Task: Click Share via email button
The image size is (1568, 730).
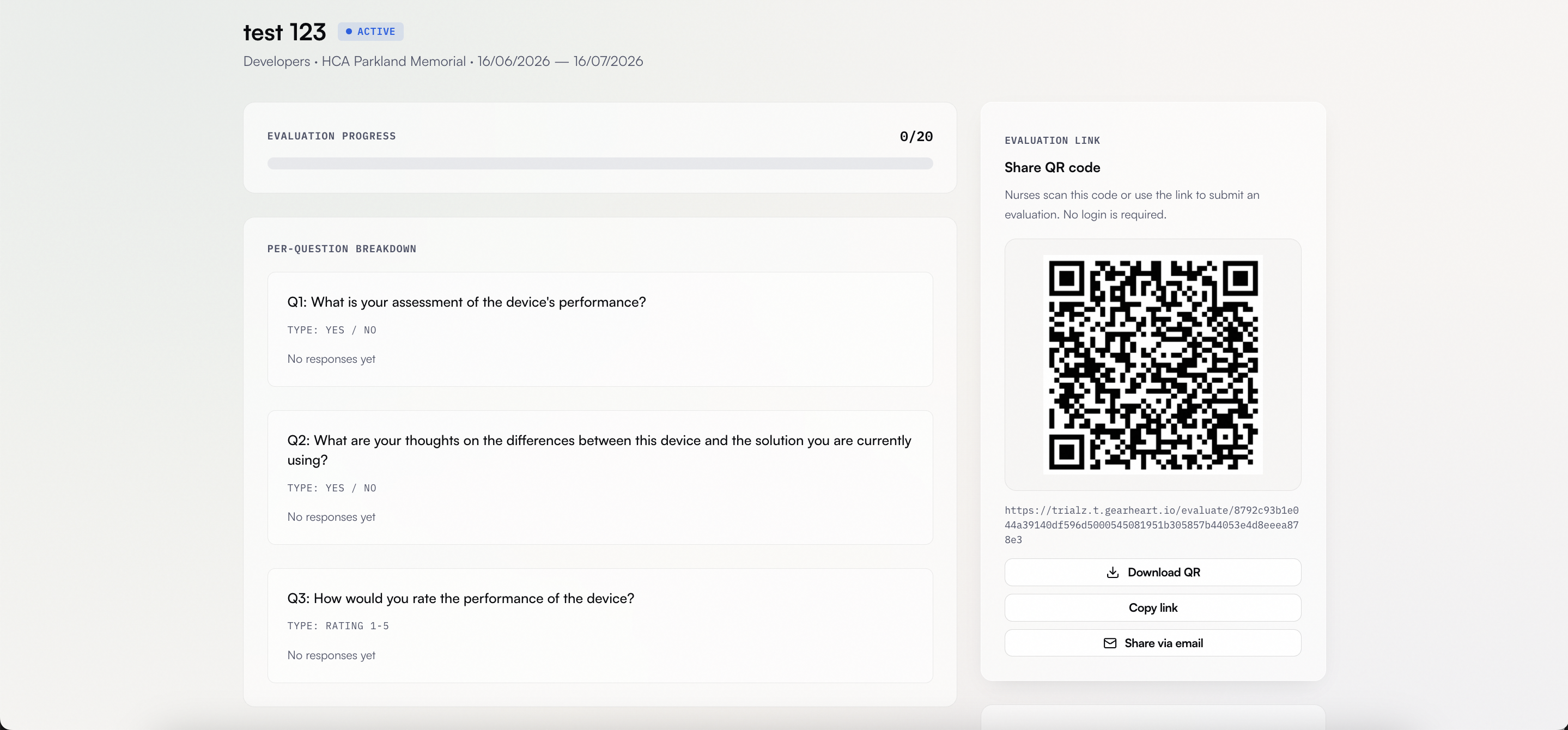Action: click(x=1152, y=643)
